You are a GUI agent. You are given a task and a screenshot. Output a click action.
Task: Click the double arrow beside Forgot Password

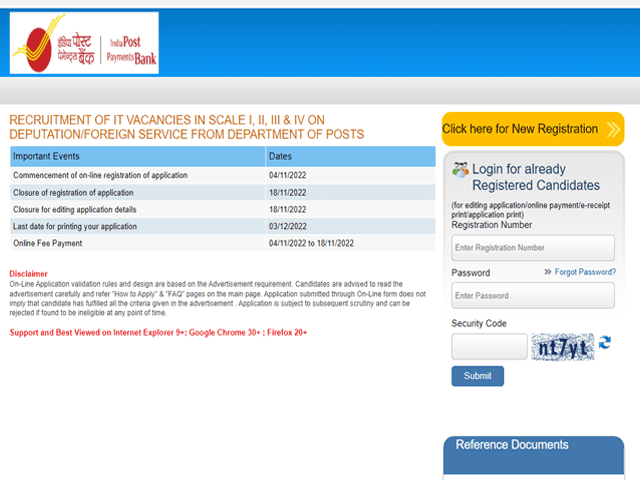[548, 272]
